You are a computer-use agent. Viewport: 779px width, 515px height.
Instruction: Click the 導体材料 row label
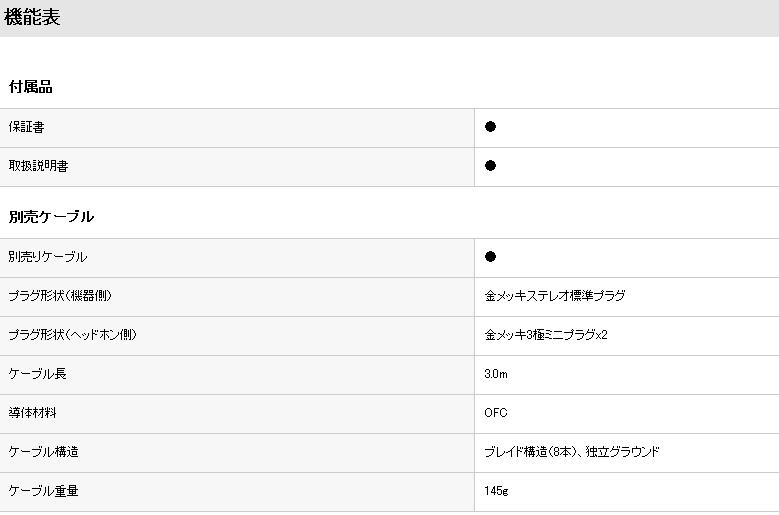tap(32, 413)
